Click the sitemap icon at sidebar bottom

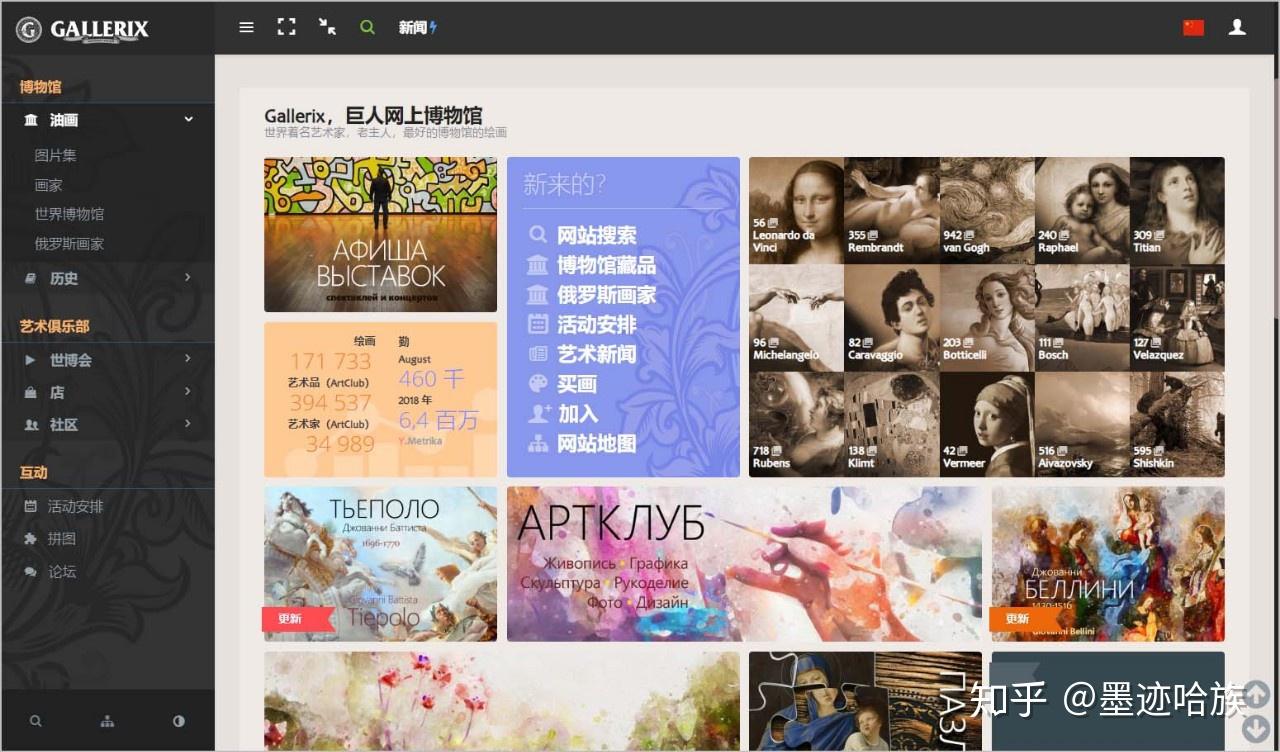[107, 721]
